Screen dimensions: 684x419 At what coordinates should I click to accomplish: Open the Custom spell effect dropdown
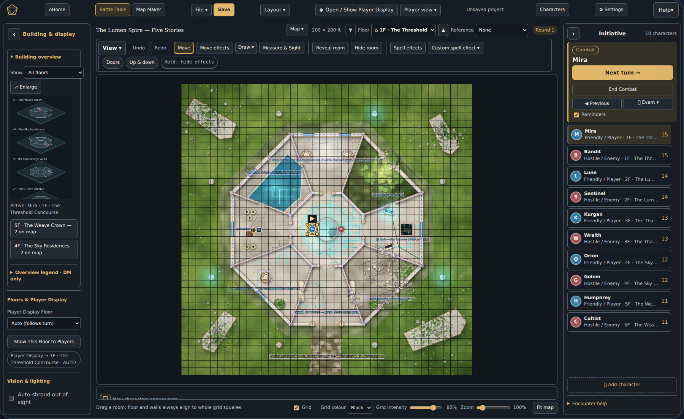[455, 48]
